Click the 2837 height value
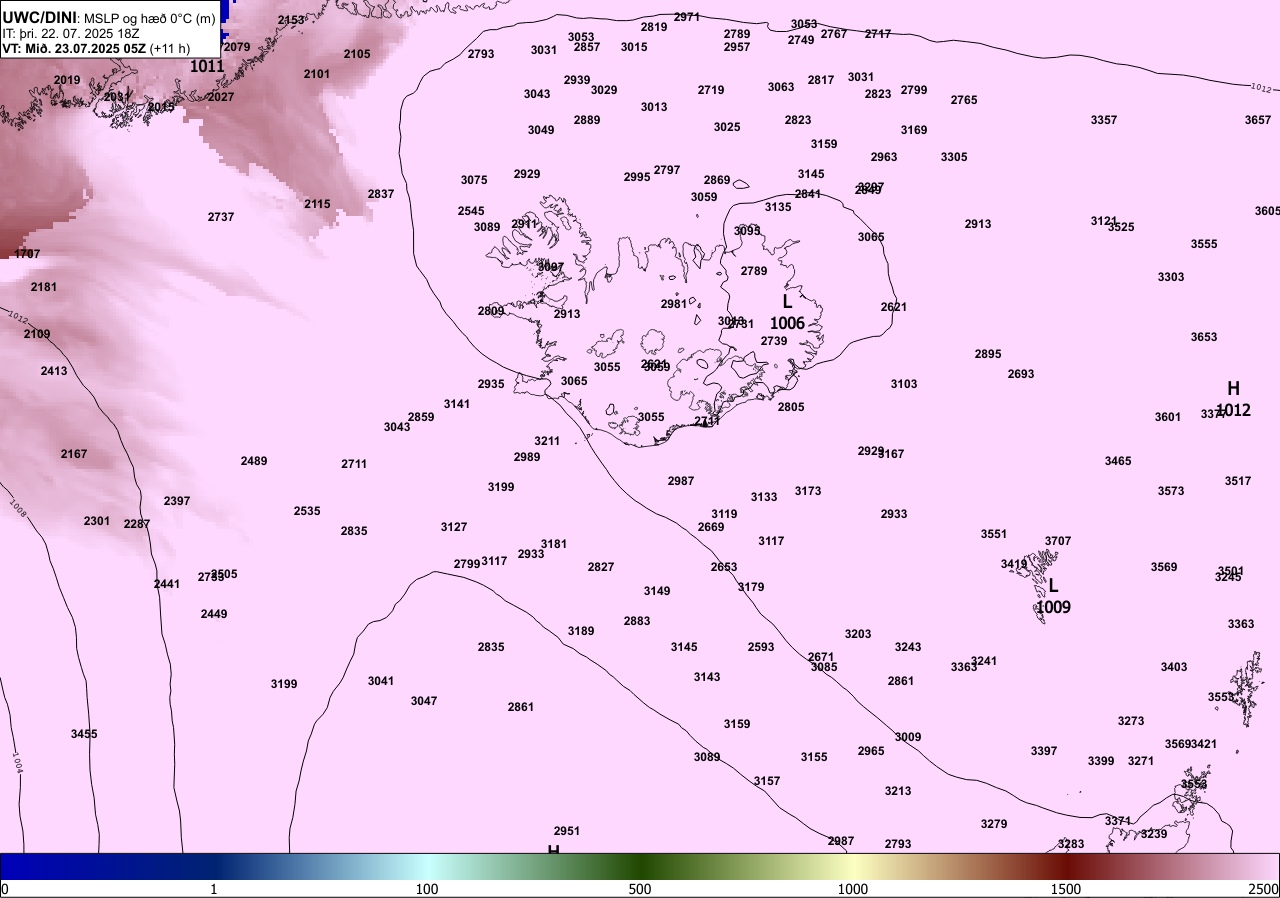1280x898 pixels. (381, 194)
